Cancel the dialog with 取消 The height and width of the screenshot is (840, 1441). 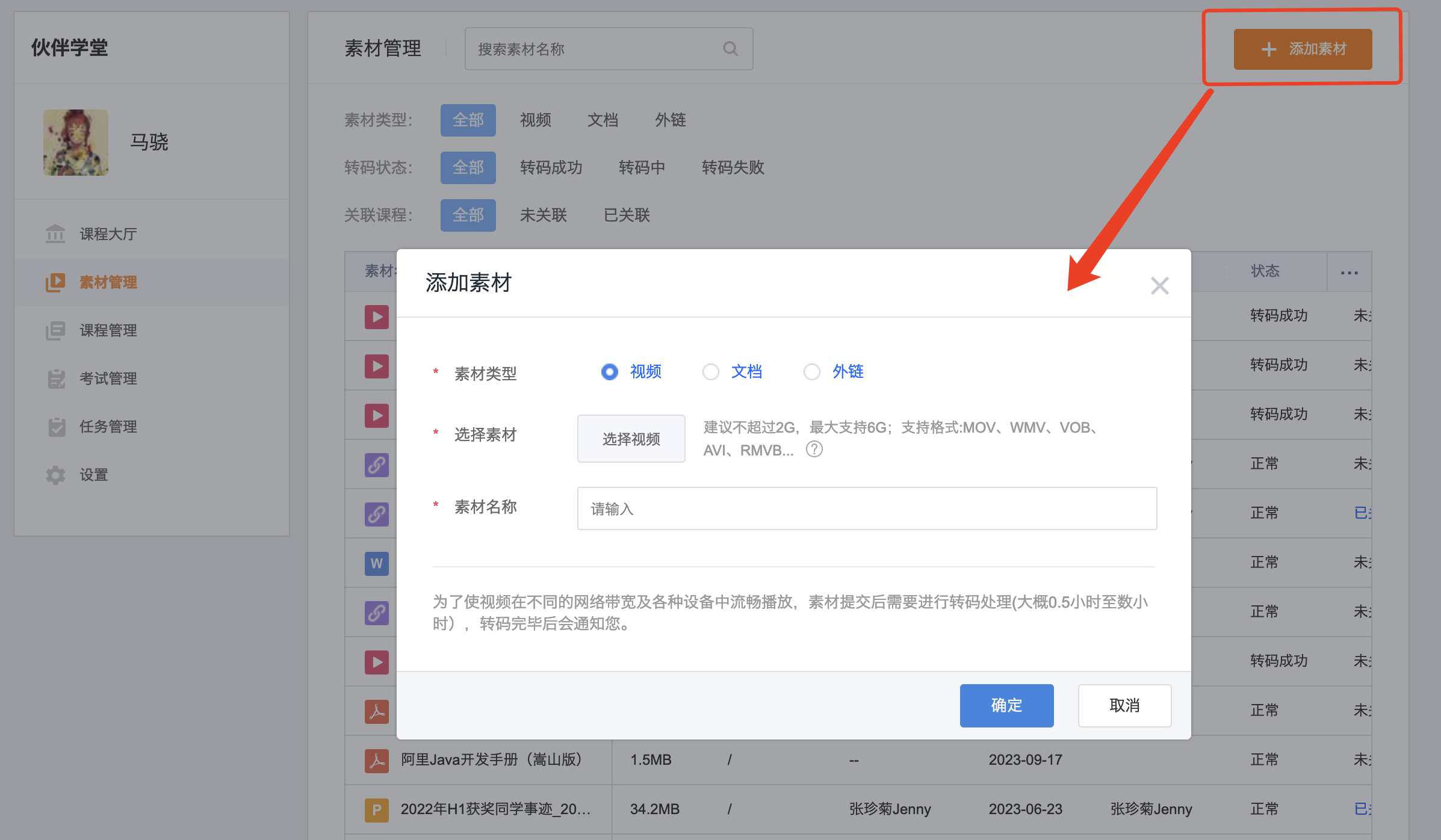(x=1124, y=705)
